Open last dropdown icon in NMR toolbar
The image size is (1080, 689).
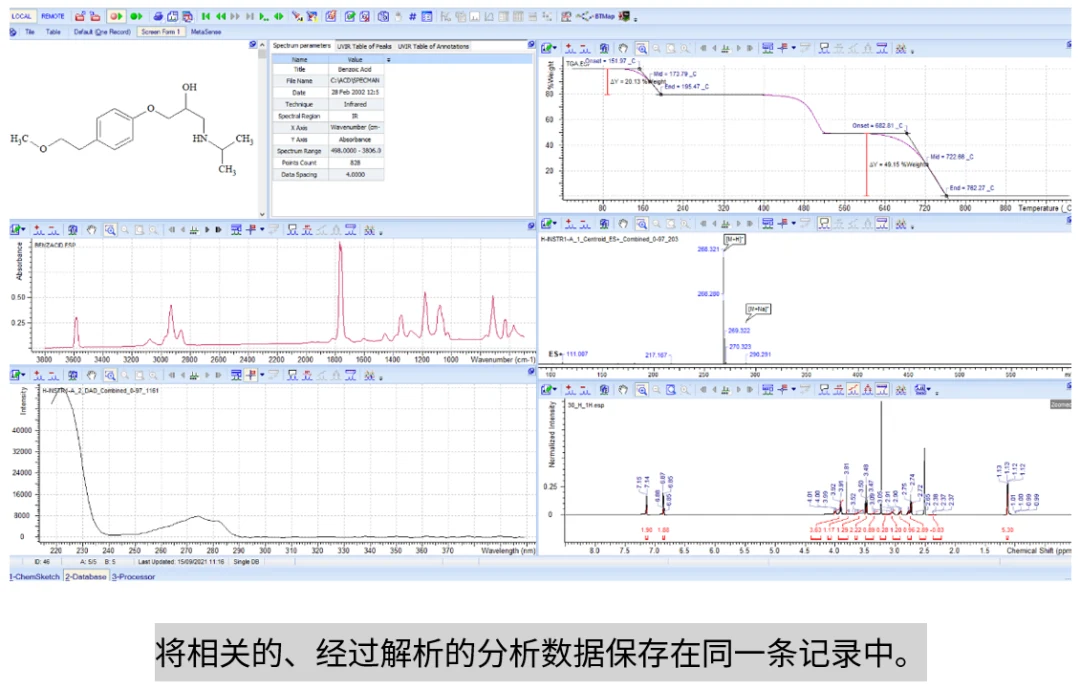923,390
